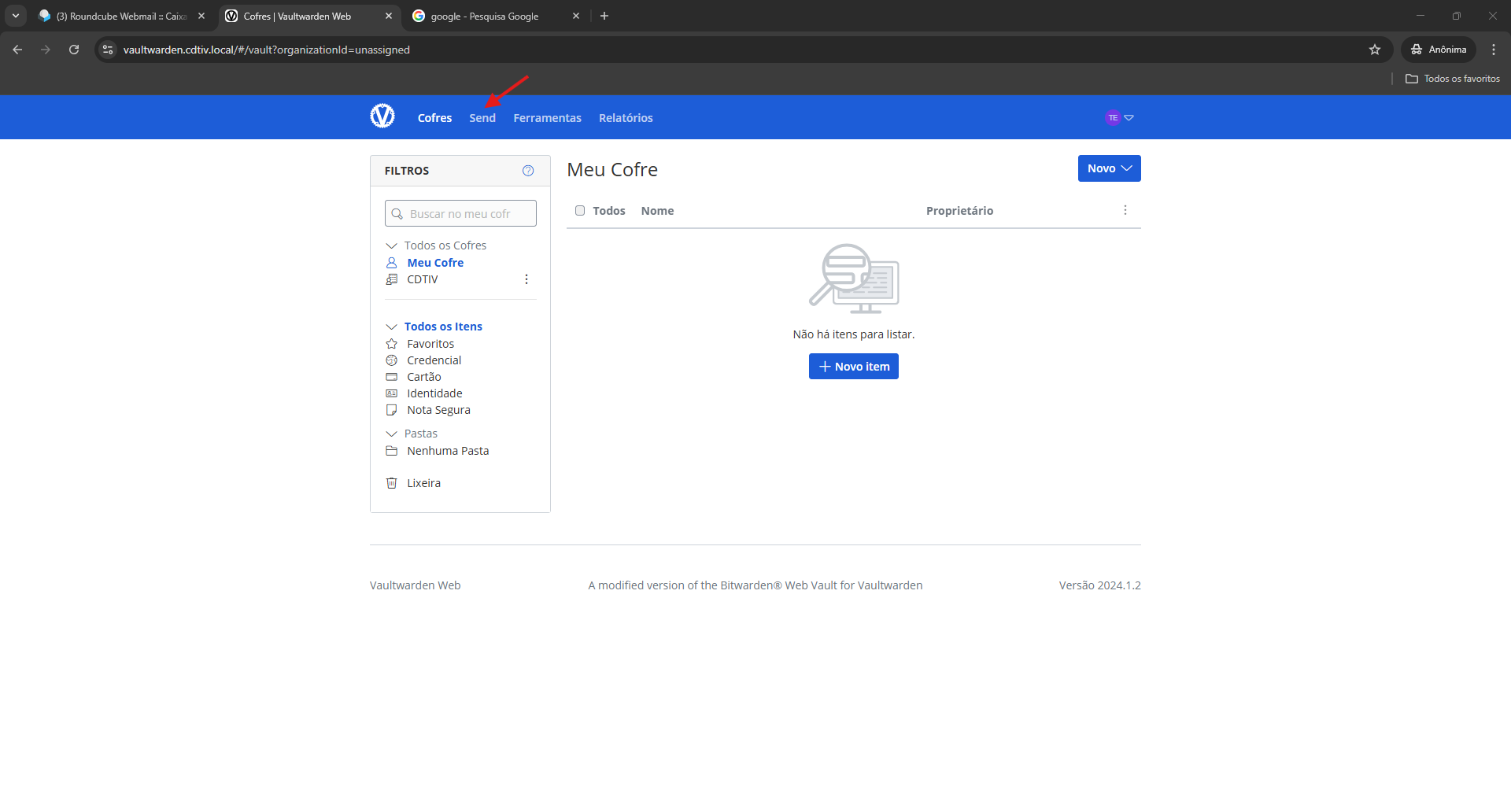Go to the Send tab

482,118
